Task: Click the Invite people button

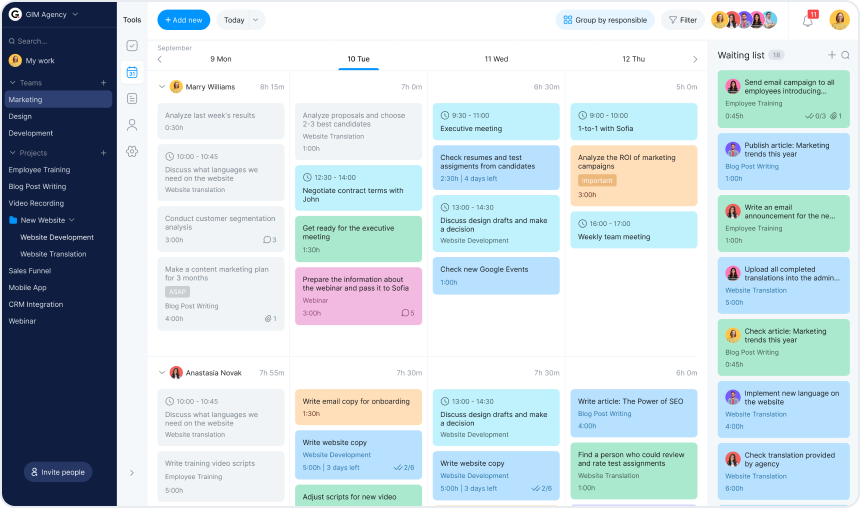Action: point(58,472)
